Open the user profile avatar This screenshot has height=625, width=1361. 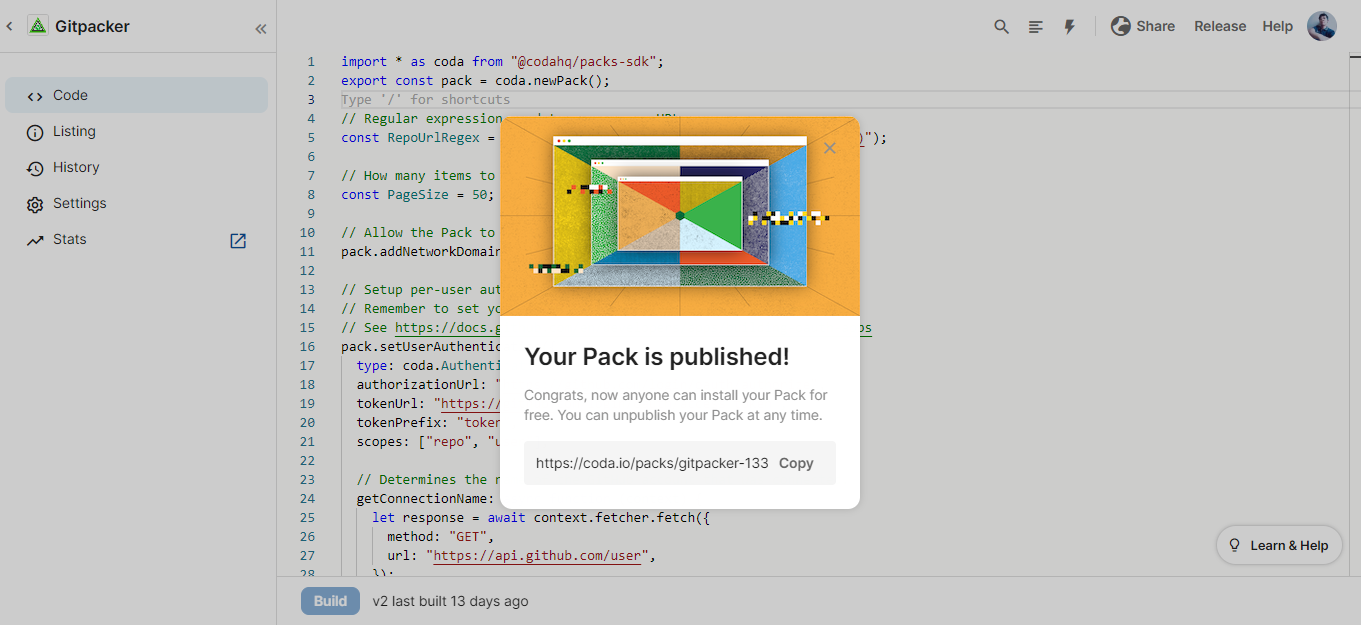point(1322,26)
